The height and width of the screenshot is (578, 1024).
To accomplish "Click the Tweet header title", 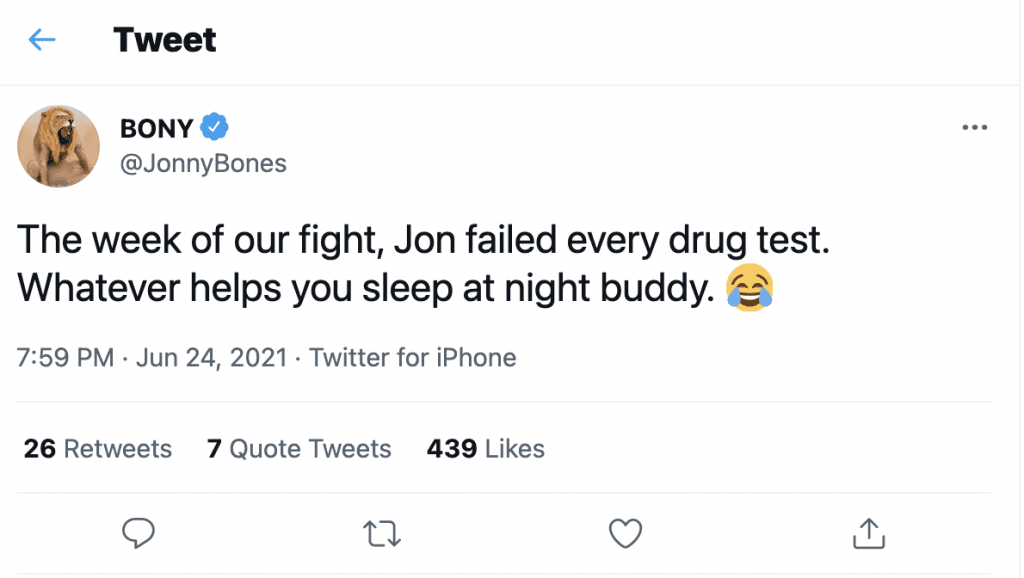I will coord(165,40).
